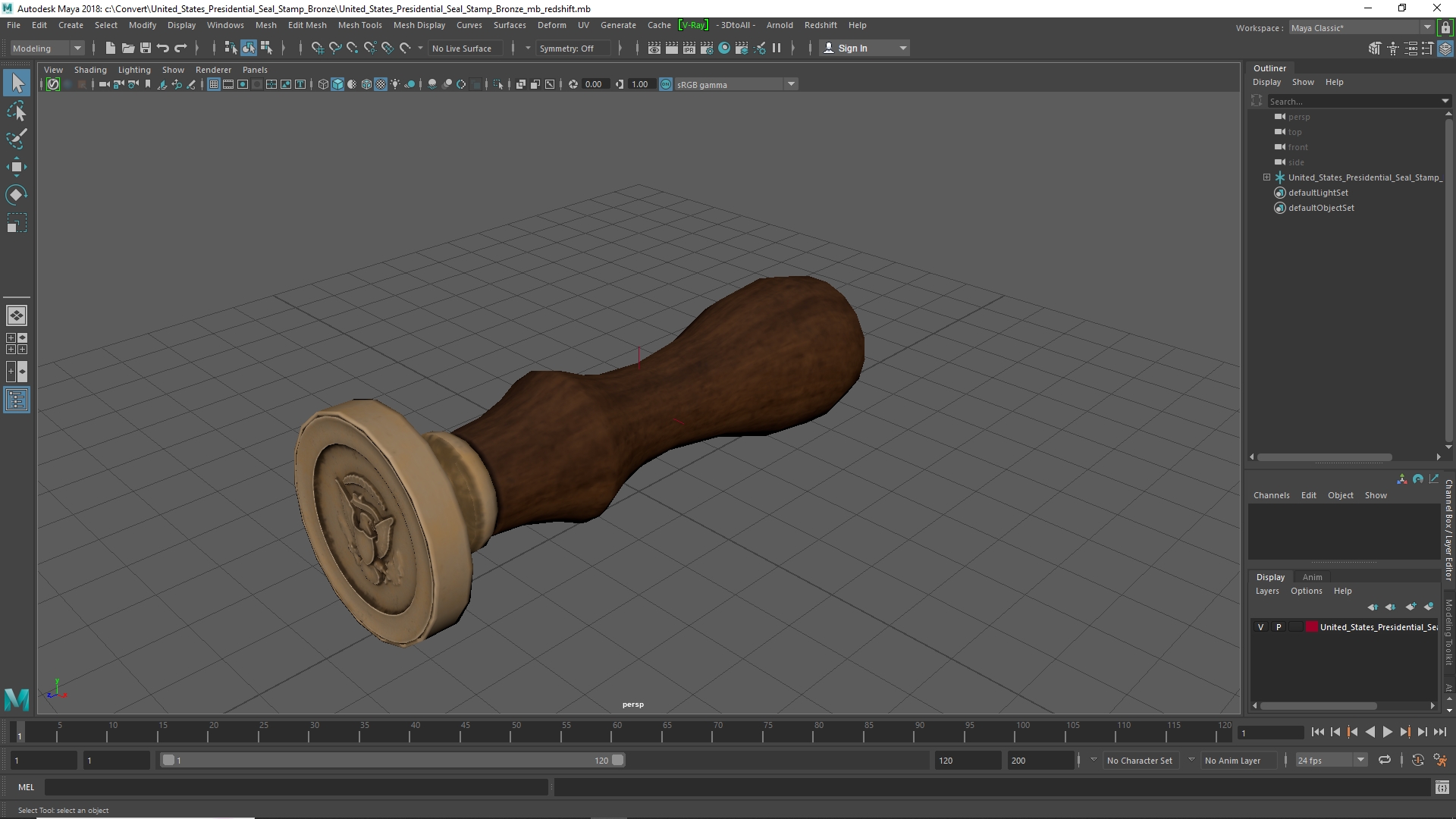Switch to single pane layout
Image resolution: width=1456 pixels, height=819 pixels.
click(x=17, y=315)
